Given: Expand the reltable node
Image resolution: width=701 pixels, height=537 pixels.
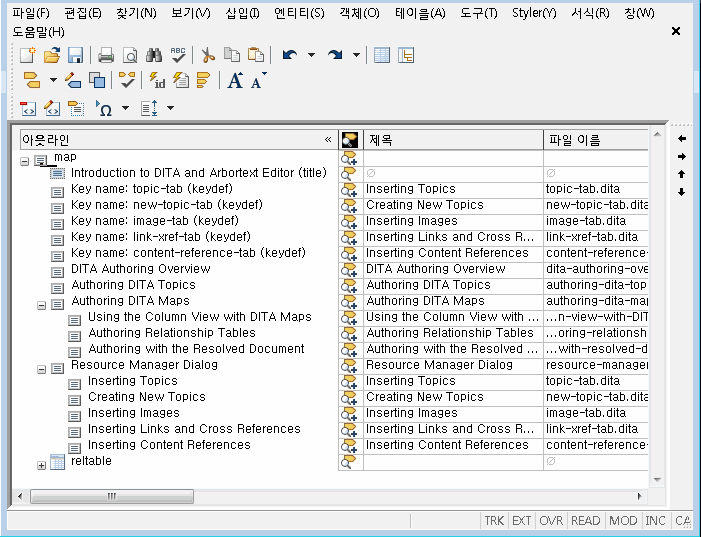Looking at the screenshot, I should click(x=42, y=465).
